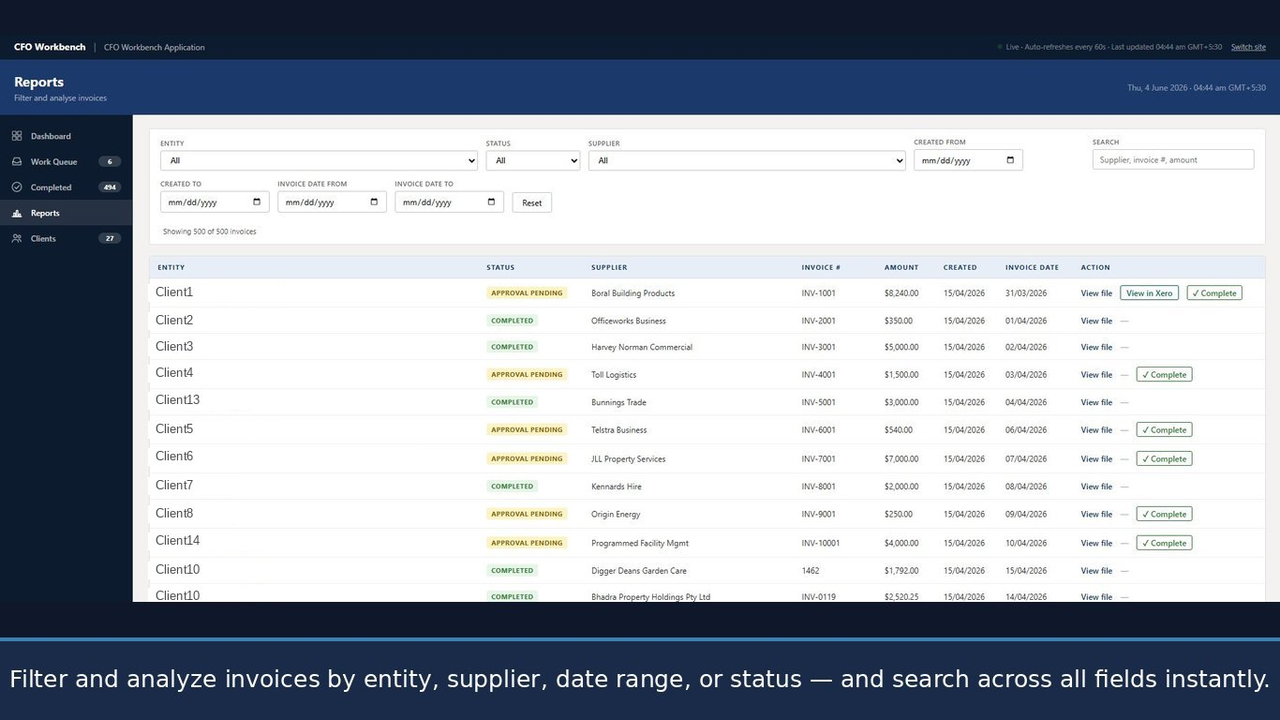
Task: Open the Invoice Date To calendar icon
Action: point(491,202)
